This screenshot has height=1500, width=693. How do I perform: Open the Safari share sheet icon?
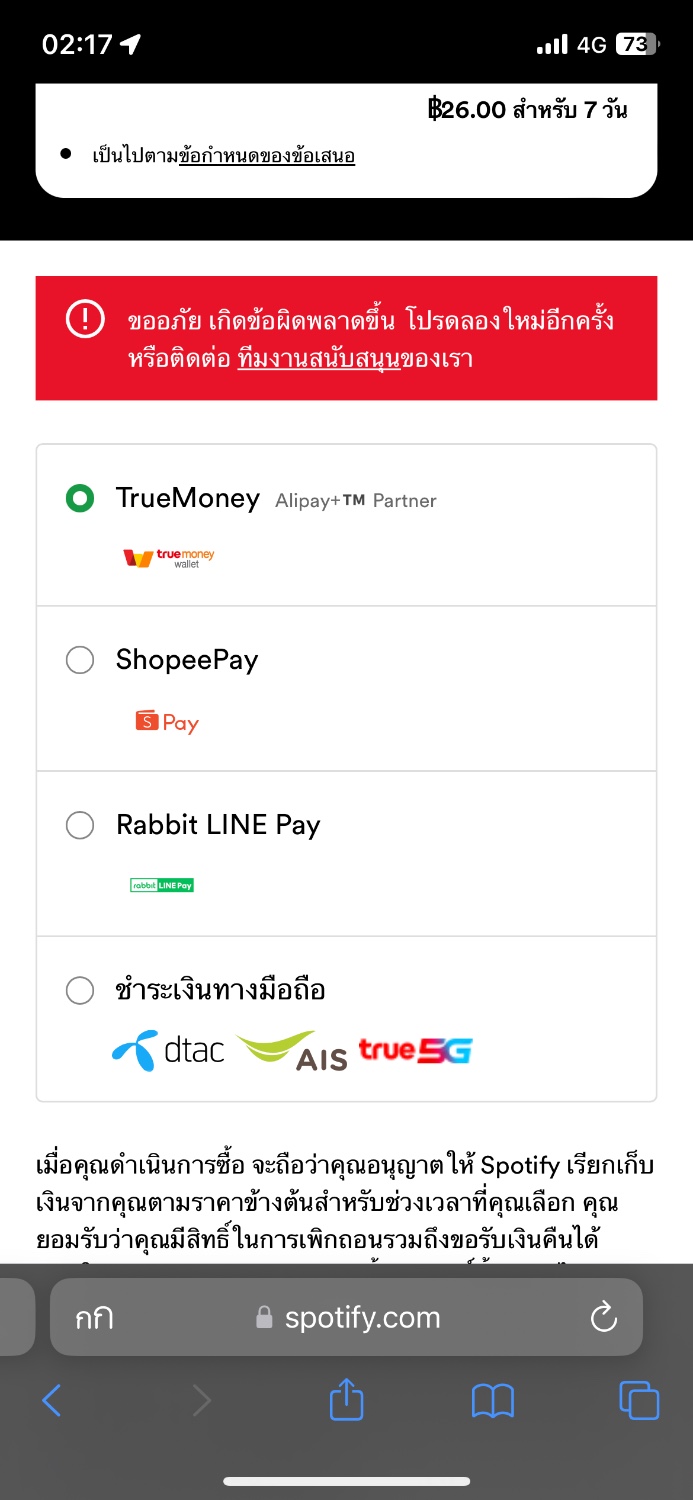[346, 1398]
